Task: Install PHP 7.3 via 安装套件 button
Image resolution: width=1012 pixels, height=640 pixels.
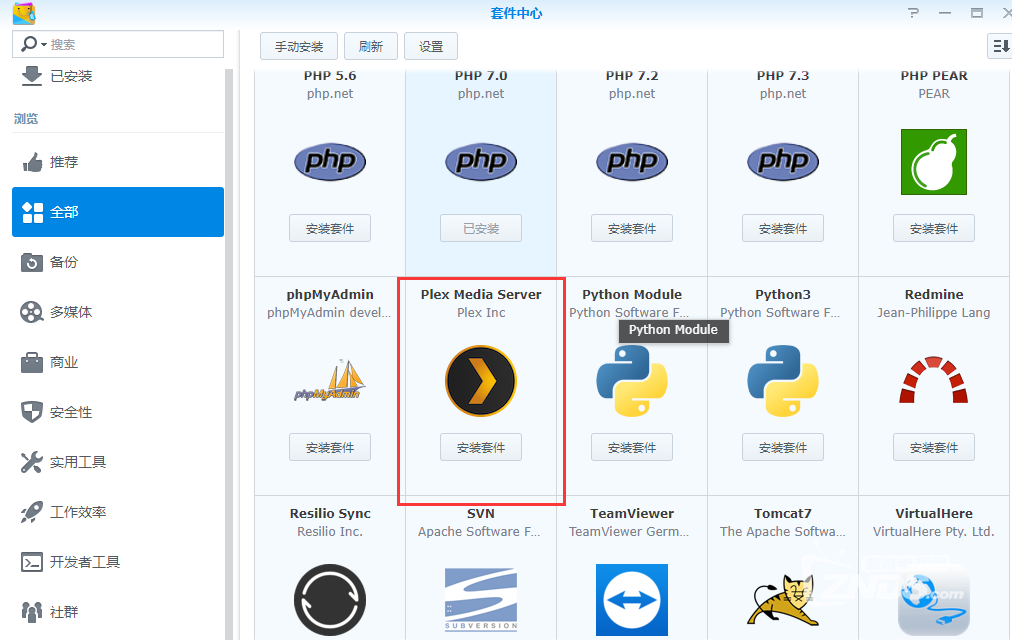Action: (783, 228)
